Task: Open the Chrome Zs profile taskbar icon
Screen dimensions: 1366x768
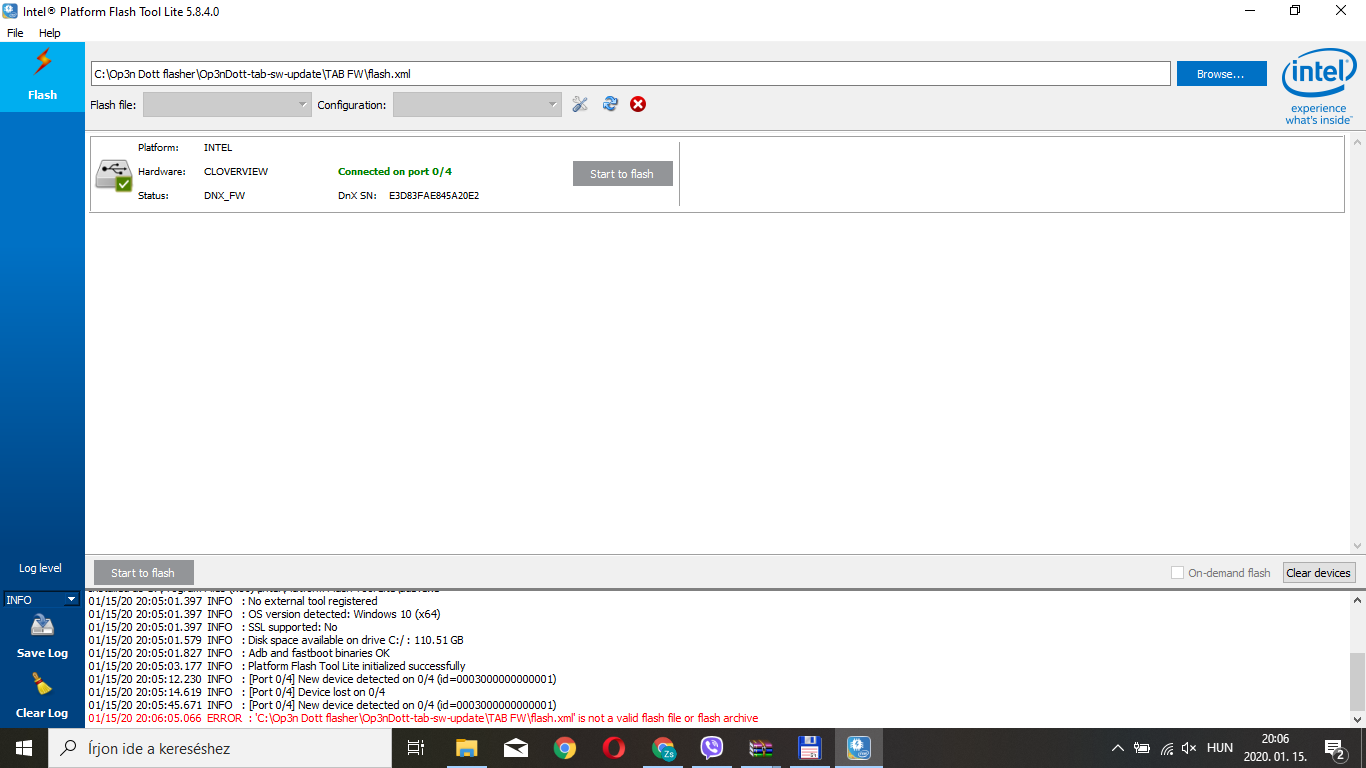Action: point(663,748)
